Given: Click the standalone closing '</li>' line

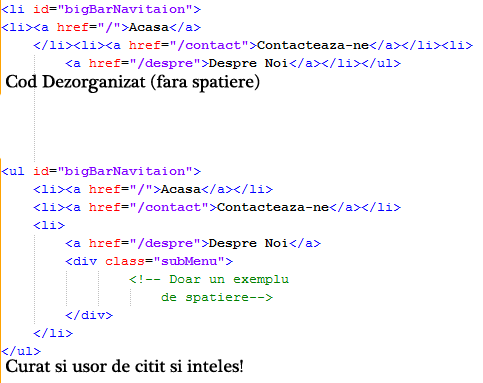Looking at the screenshot, I should pyautogui.click(x=53, y=333).
